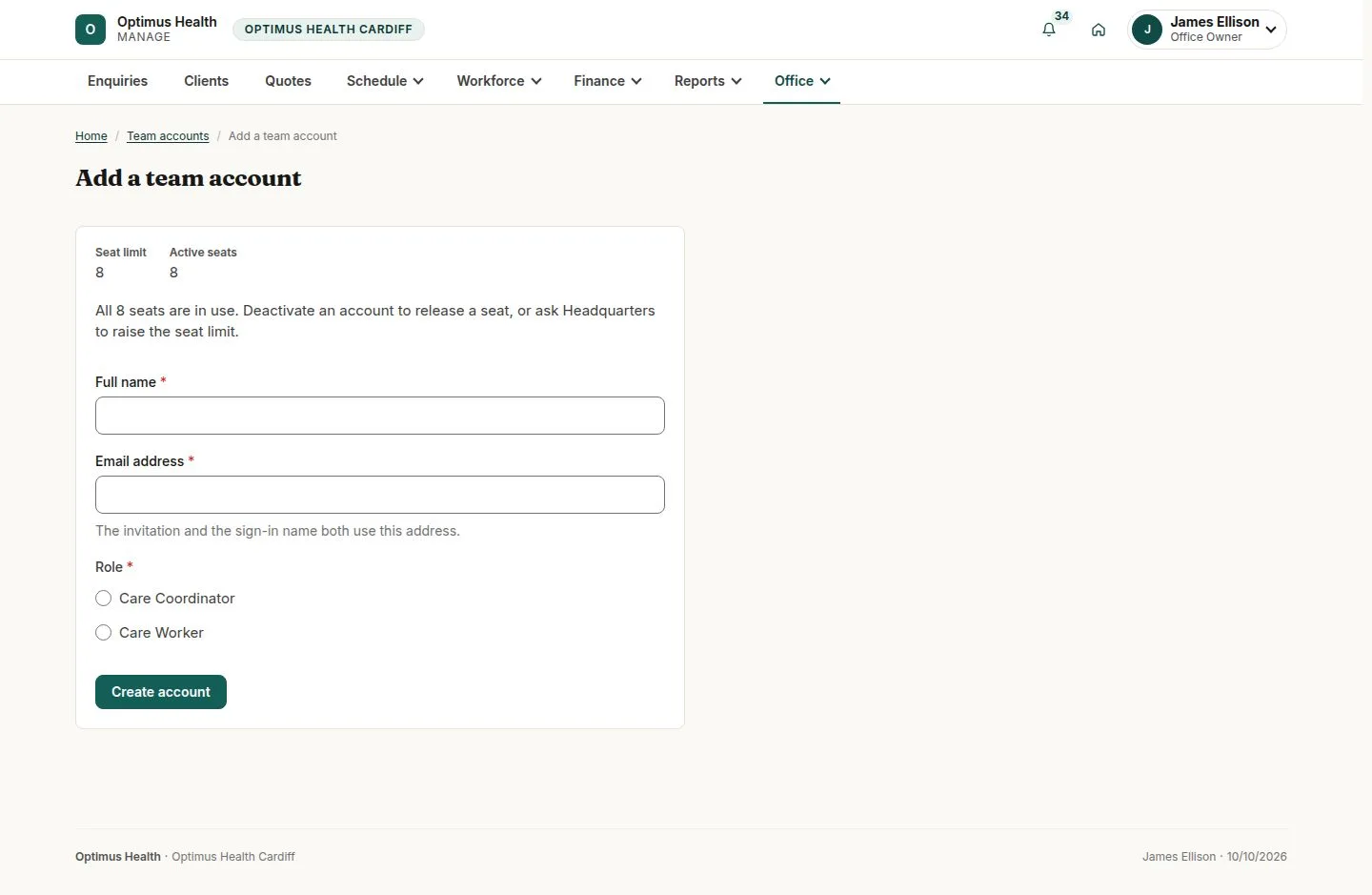Click the "Seat limit" label

click(x=121, y=253)
